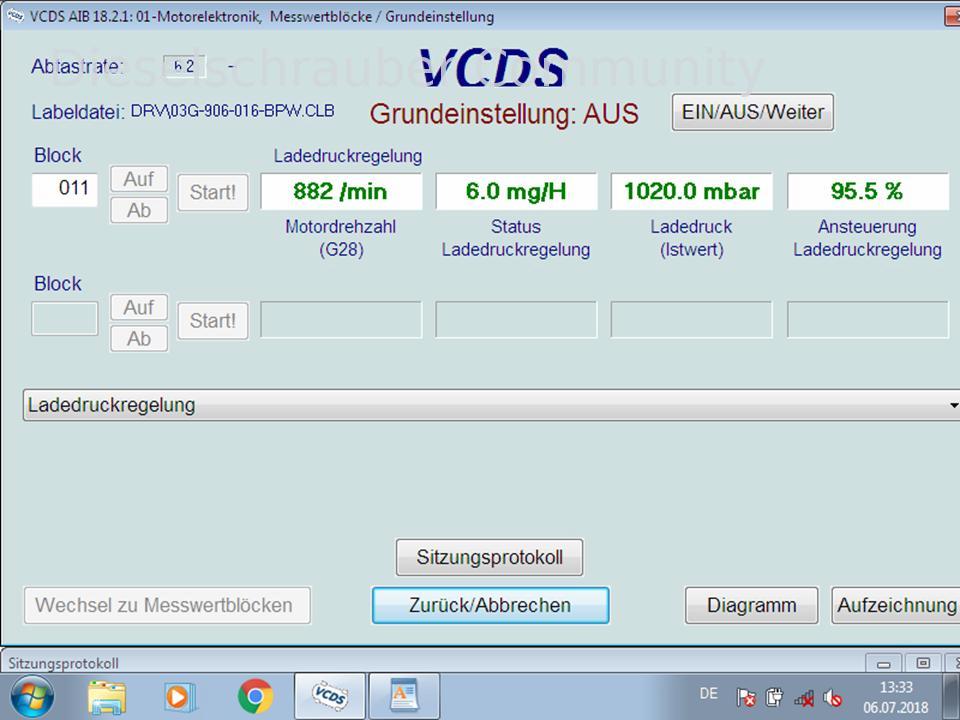Click Auf next to block 011

(139, 179)
